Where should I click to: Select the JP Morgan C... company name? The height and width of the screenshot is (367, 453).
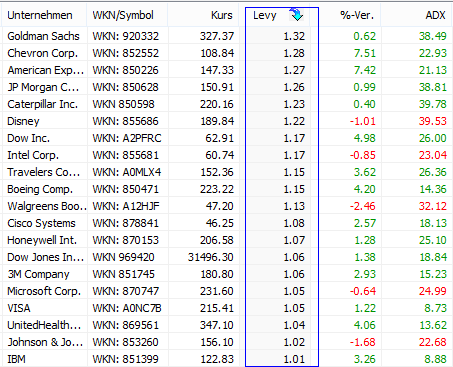(x=43, y=87)
